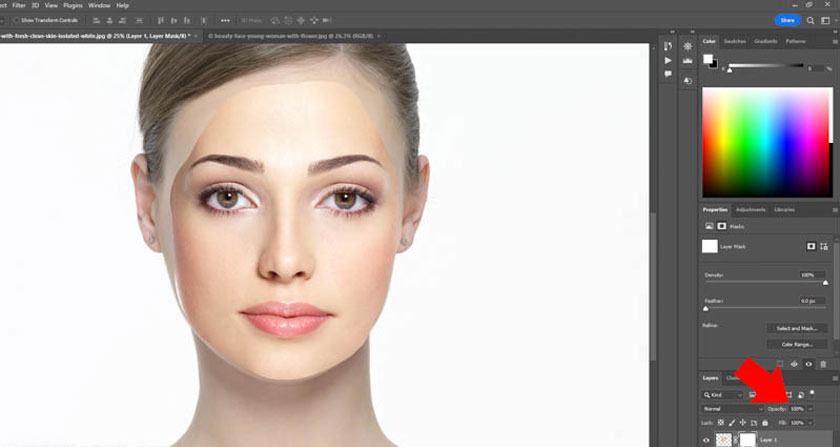
Task: Expand the Opacity dropdown arrow
Action: pyautogui.click(x=810, y=409)
